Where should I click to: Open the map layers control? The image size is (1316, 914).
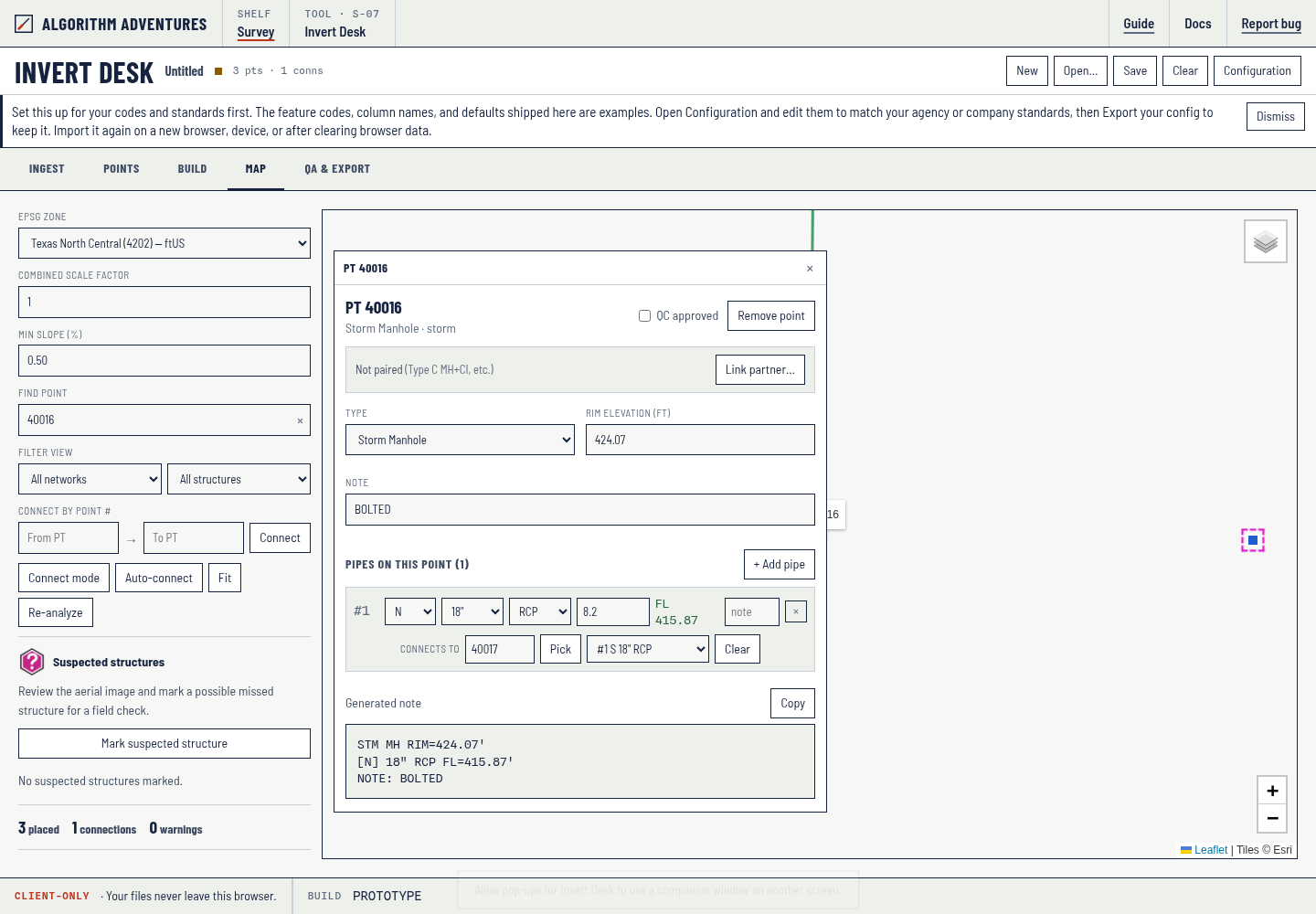[x=1266, y=241]
